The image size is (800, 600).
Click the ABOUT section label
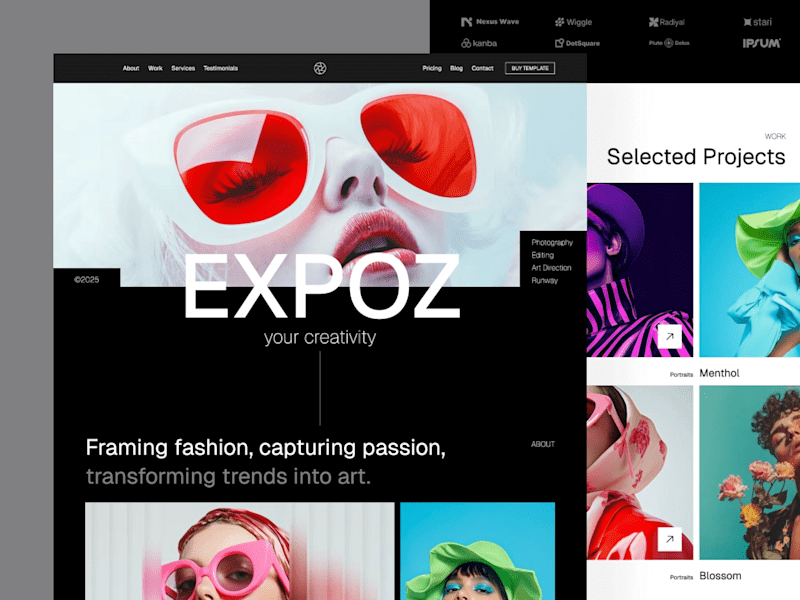[x=543, y=444]
